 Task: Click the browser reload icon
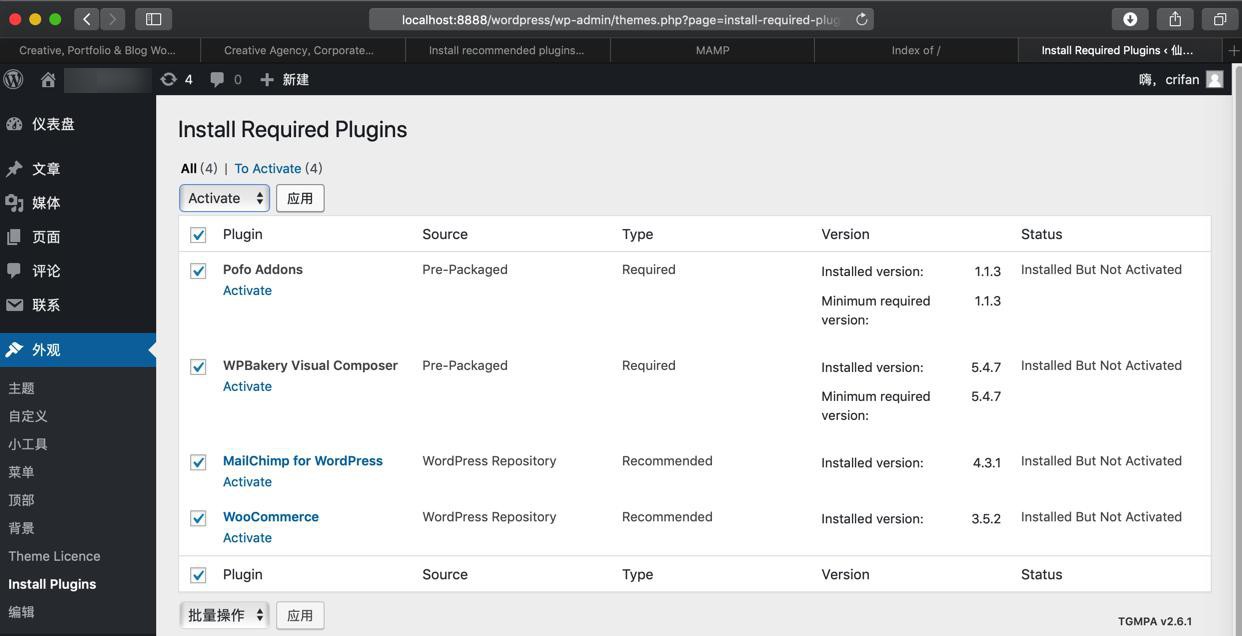pos(861,19)
